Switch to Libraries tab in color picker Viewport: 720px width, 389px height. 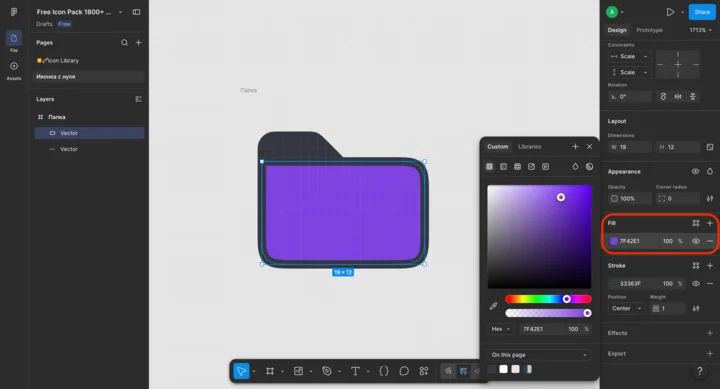[529, 147]
